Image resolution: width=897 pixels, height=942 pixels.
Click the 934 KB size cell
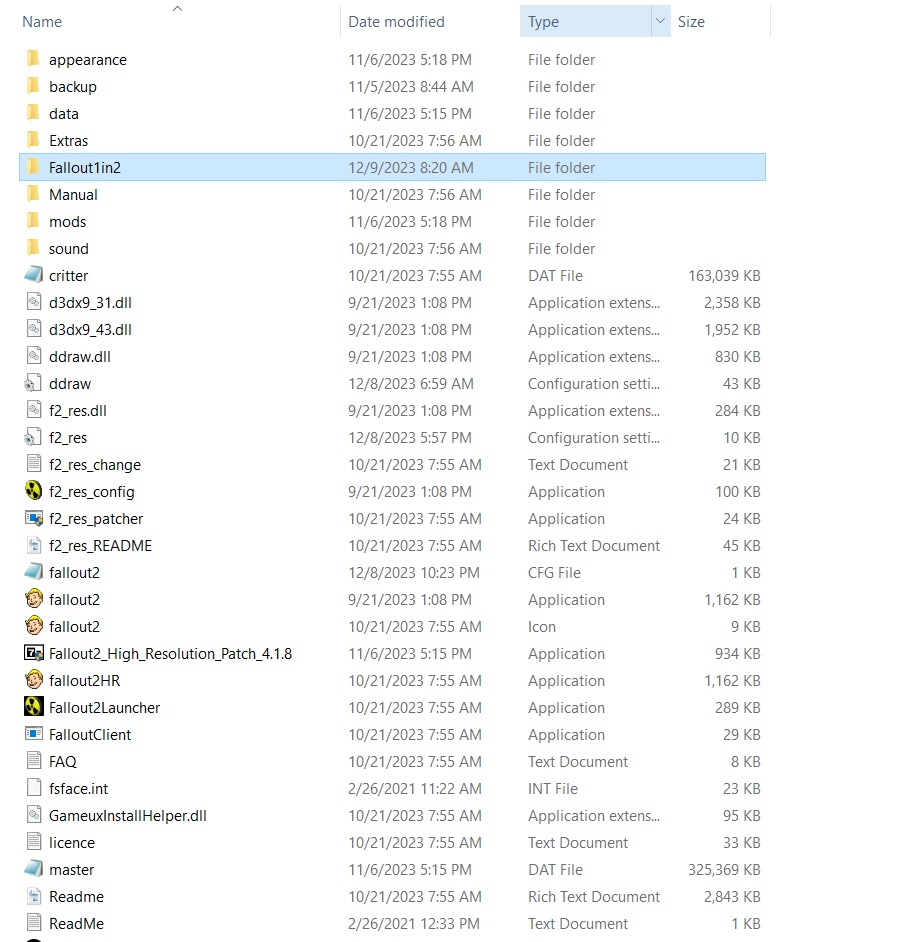point(737,654)
